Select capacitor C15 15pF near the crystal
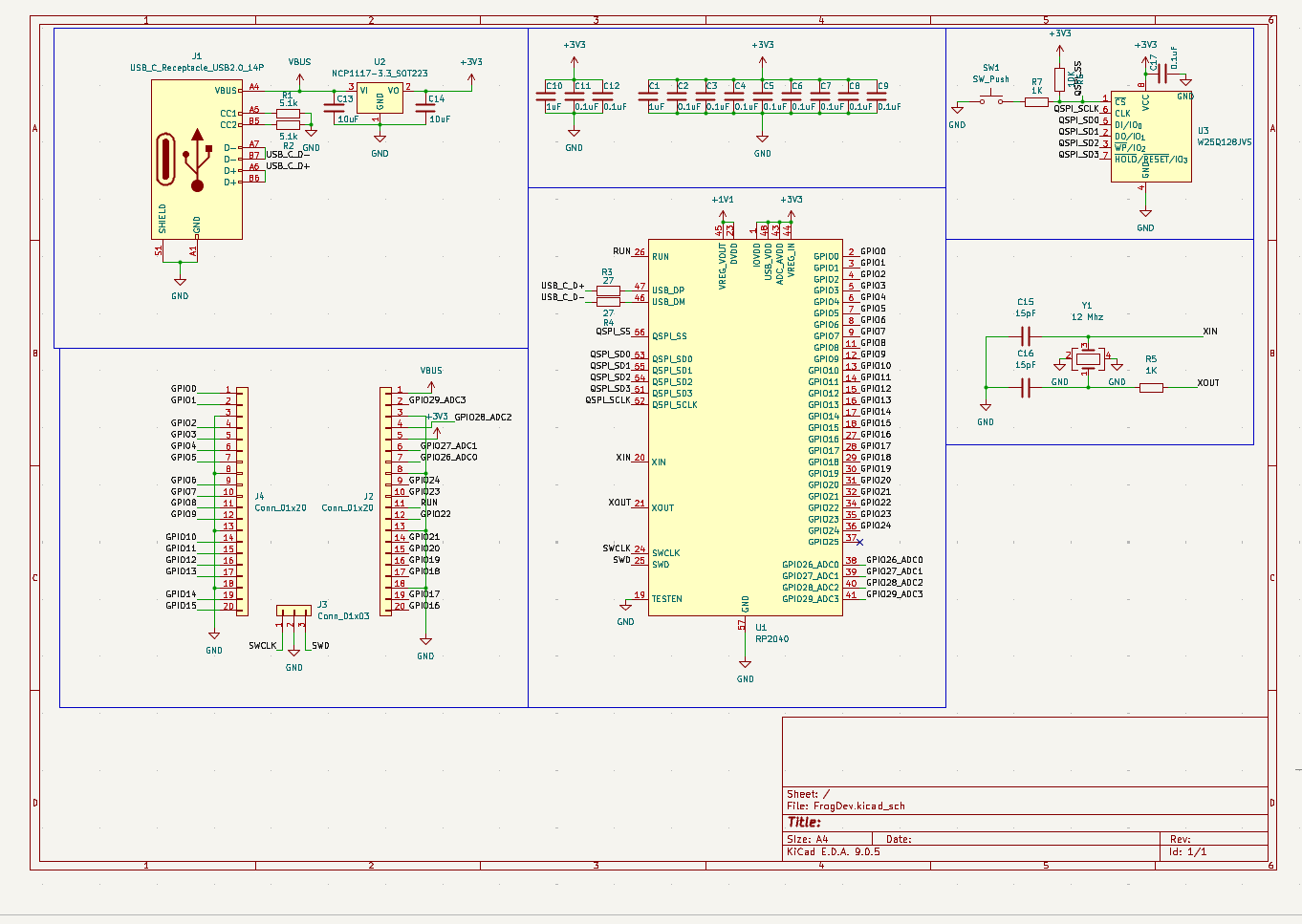The width and height of the screenshot is (1302, 924). 1025,336
